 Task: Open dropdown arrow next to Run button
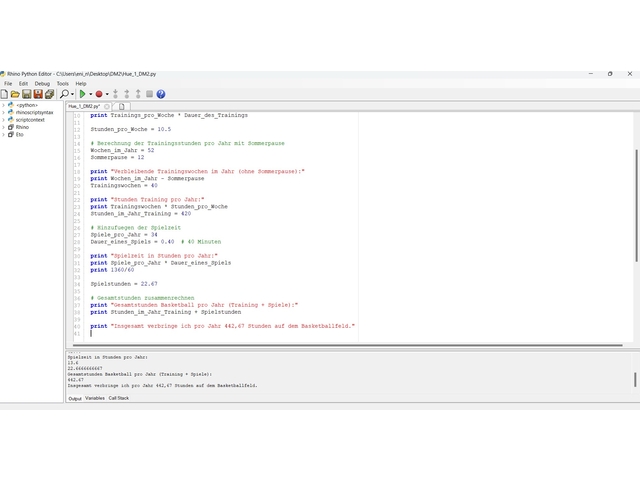[90, 94]
